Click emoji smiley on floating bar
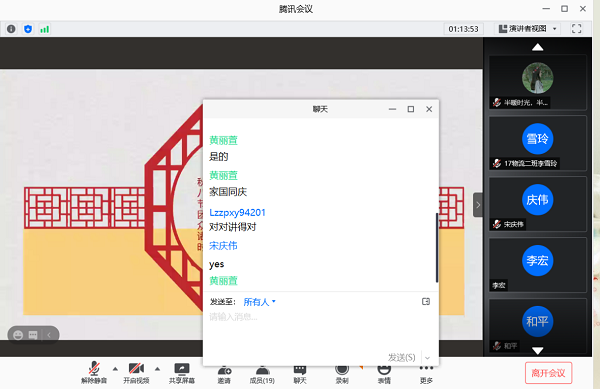This screenshot has width=600, height=389. click(18, 335)
